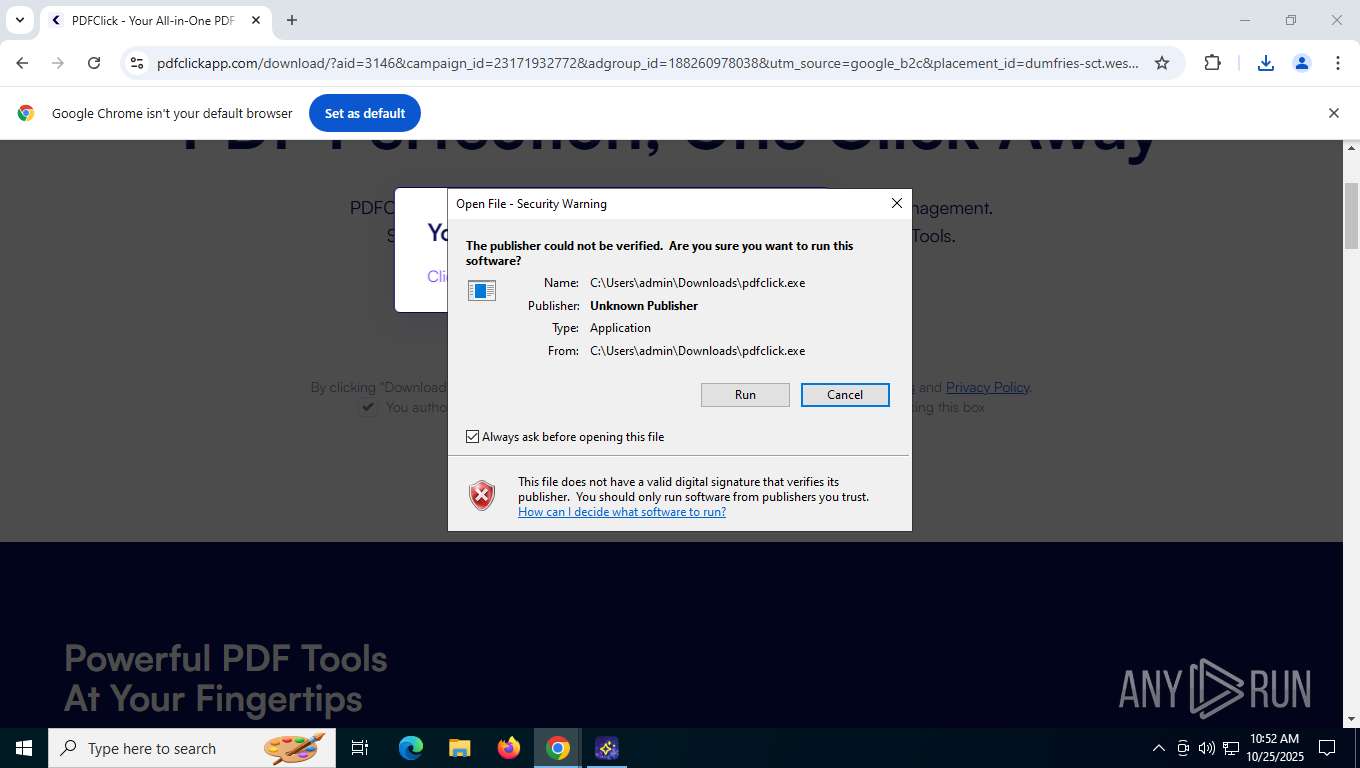Open How can I decide what software link

click(x=622, y=512)
